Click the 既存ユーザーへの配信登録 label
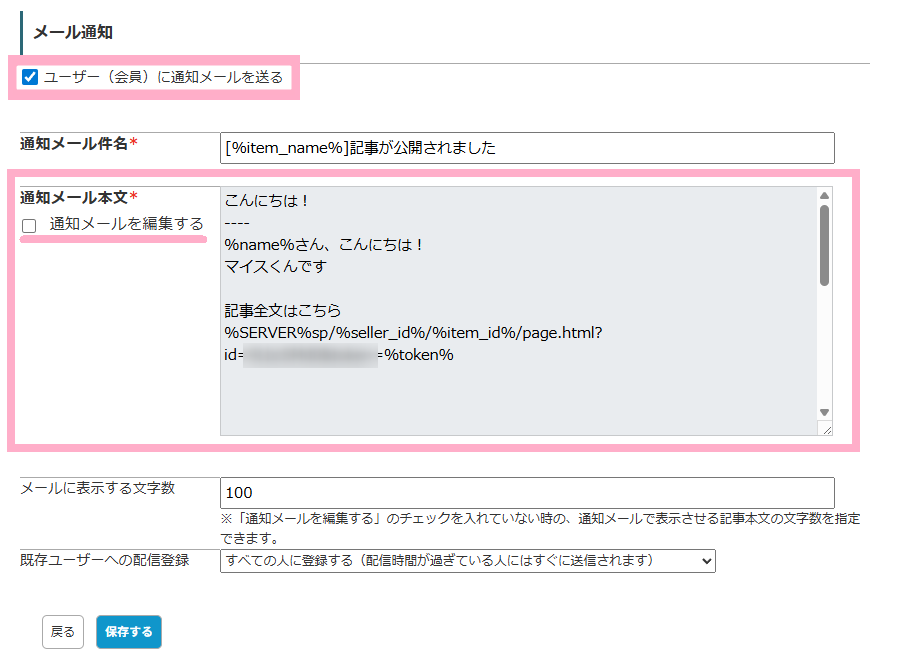The height and width of the screenshot is (671, 902). 105,559
